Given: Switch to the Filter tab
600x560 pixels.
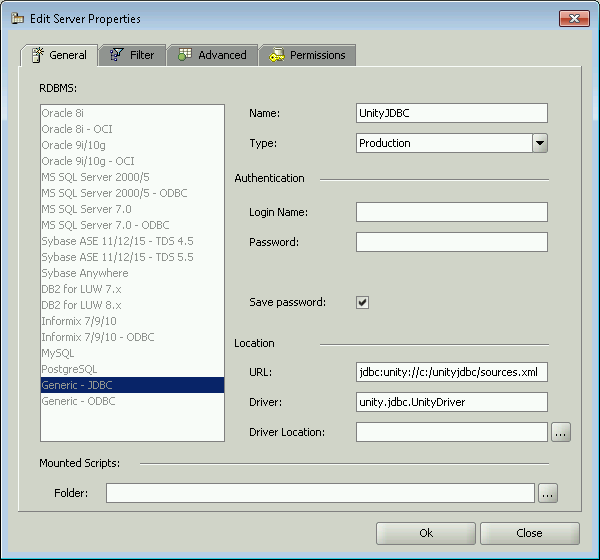Looking at the screenshot, I should [x=132, y=55].
